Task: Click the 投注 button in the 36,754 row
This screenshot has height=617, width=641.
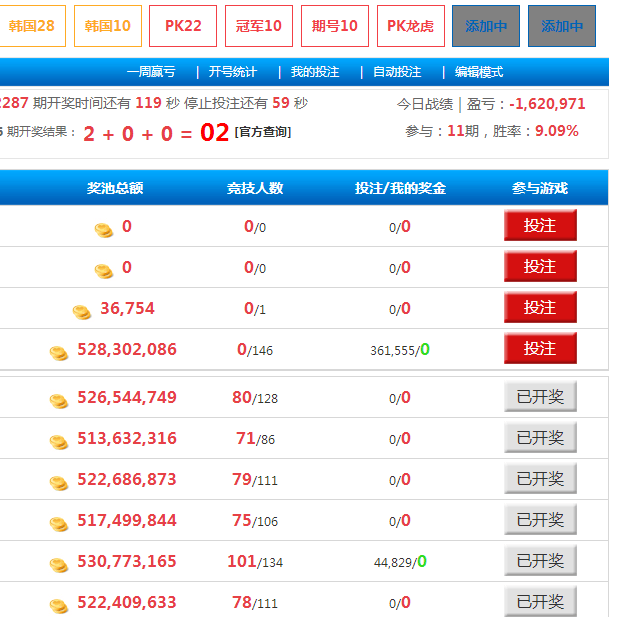Action: 540,307
